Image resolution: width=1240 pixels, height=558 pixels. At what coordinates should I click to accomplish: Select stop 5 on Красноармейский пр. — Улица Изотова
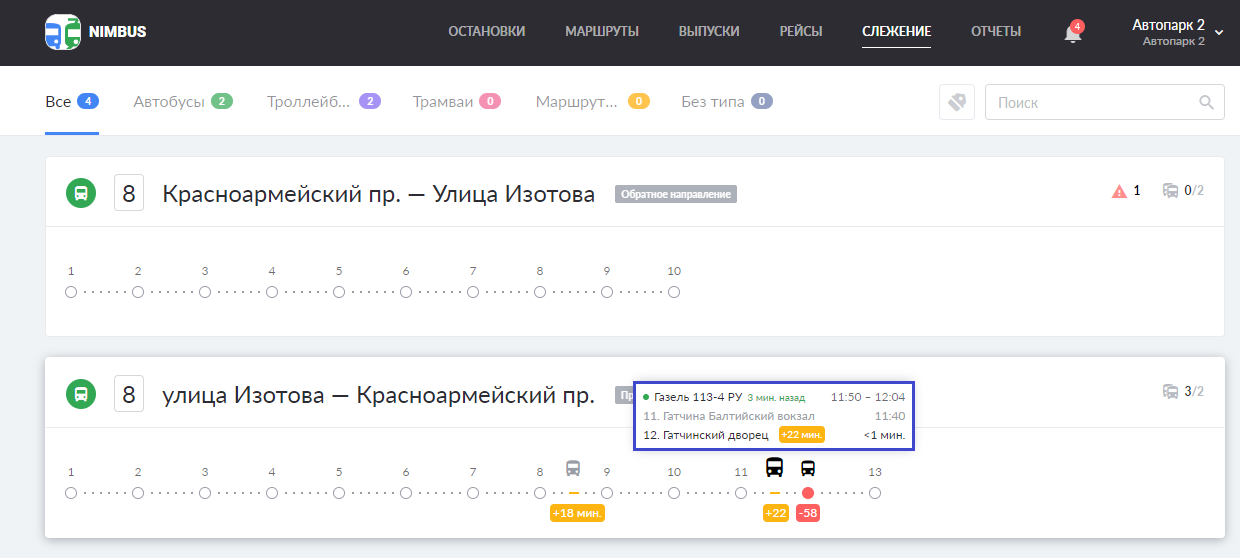click(339, 292)
